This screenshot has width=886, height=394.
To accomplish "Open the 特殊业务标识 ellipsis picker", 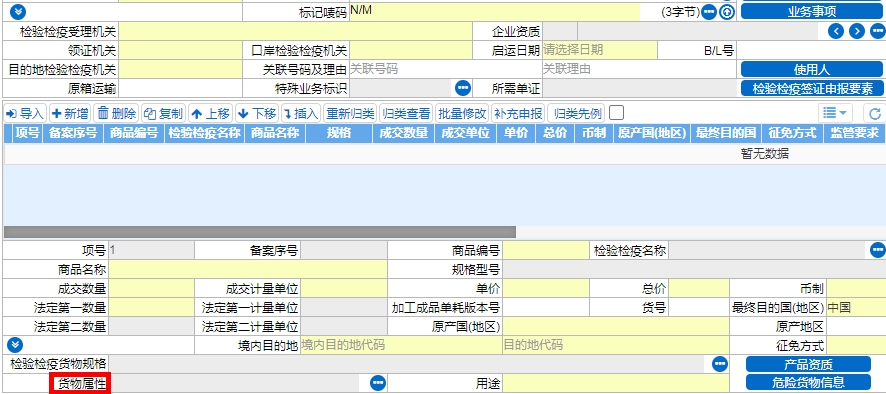I will coord(463,88).
